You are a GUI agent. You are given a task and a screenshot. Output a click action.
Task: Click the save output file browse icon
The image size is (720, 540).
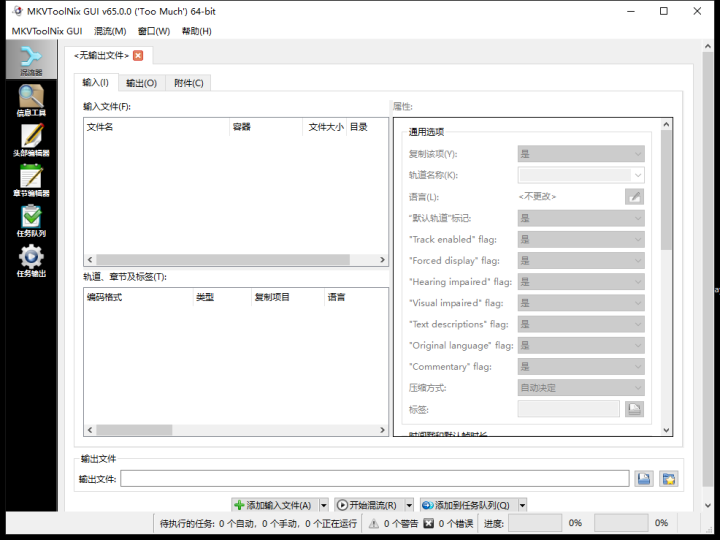[644, 479]
